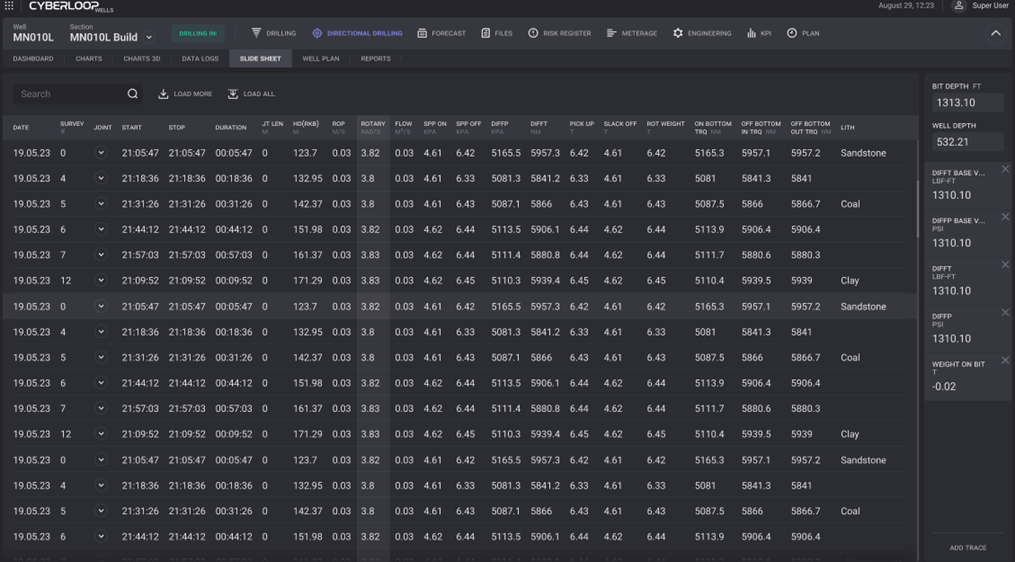Expand the MN010L Build section dropdown
Screen dimensions: 1015x562
coord(150,38)
